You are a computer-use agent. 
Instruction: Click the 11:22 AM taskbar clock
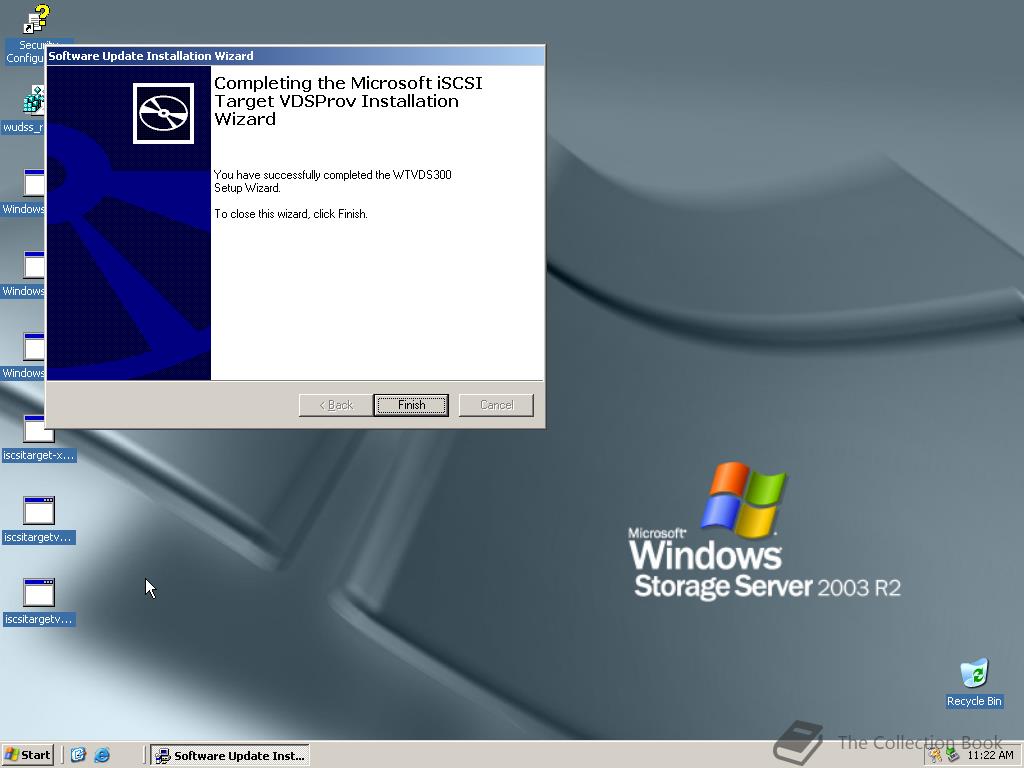pos(990,756)
